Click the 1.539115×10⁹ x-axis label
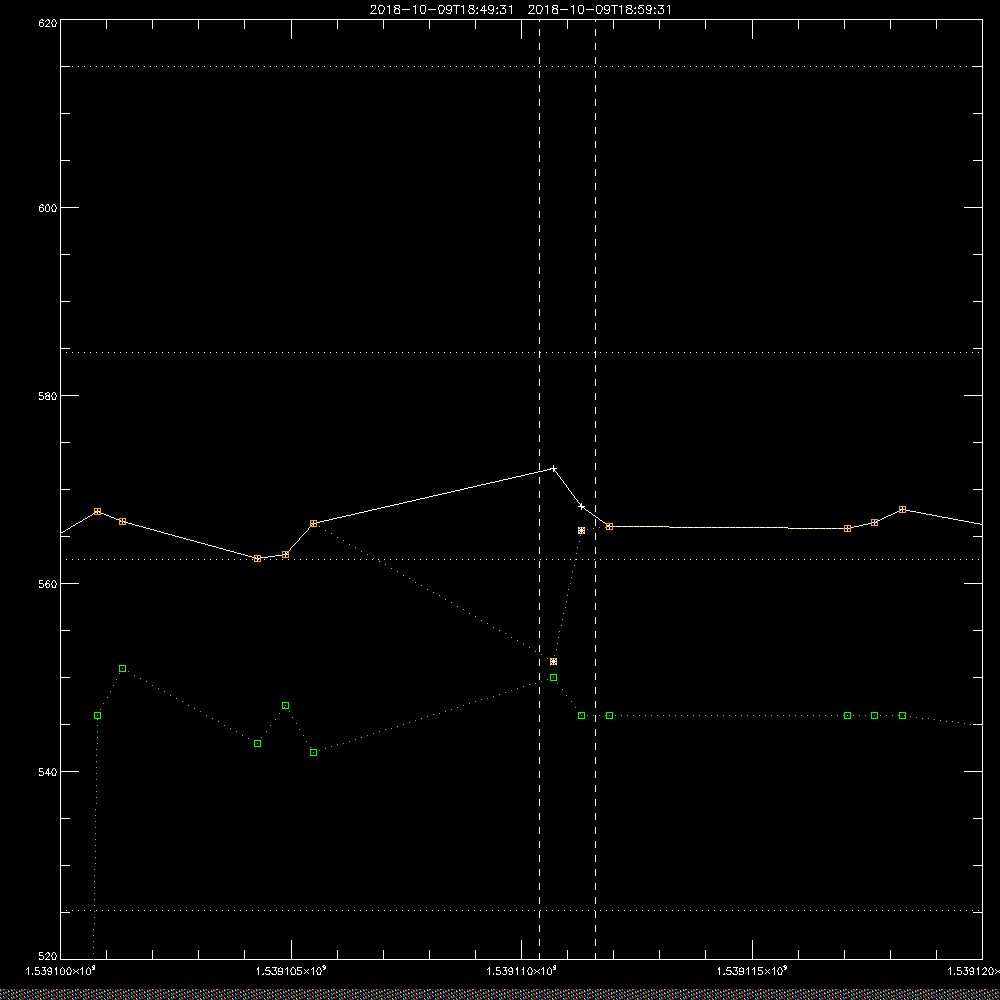The width and height of the screenshot is (1000, 1000). click(x=753, y=971)
